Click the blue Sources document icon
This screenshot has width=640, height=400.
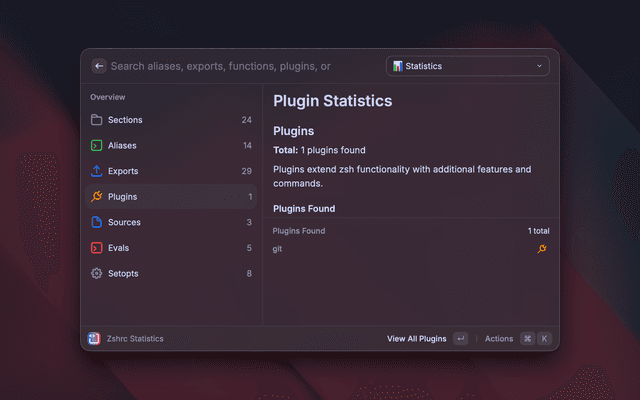point(97,222)
